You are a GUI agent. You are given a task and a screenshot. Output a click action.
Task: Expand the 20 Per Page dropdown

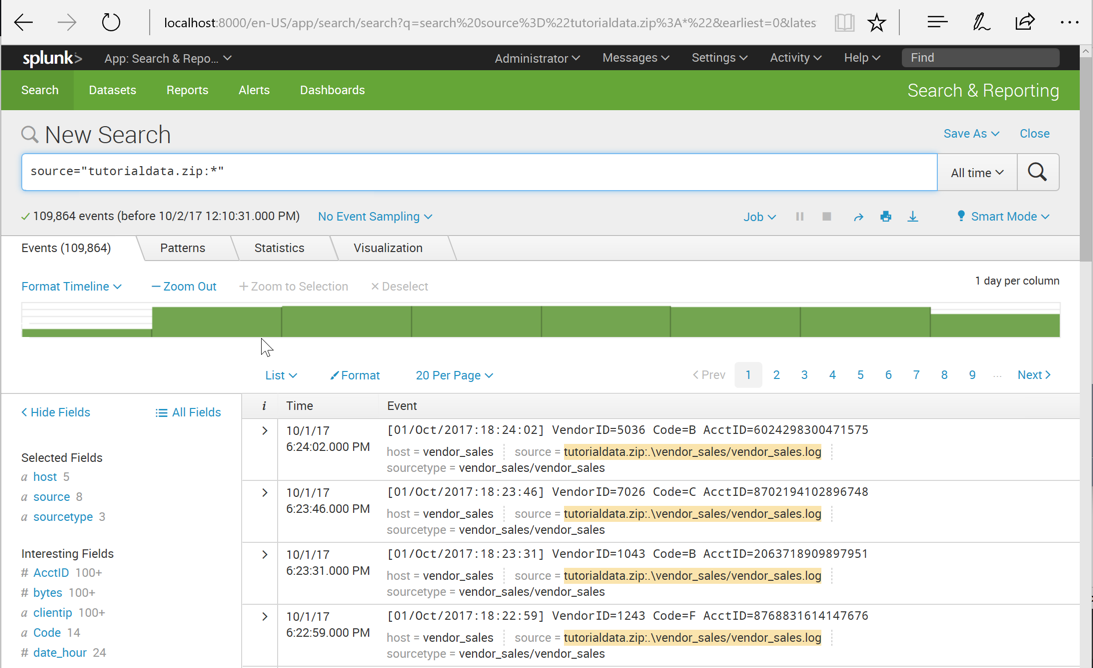tap(454, 375)
